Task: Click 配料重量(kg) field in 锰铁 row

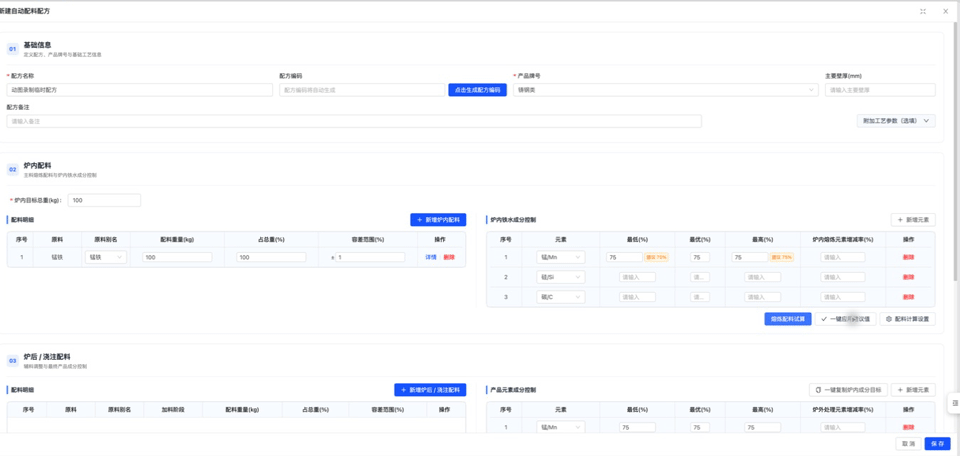Action: pyautogui.click(x=177, y=258)
